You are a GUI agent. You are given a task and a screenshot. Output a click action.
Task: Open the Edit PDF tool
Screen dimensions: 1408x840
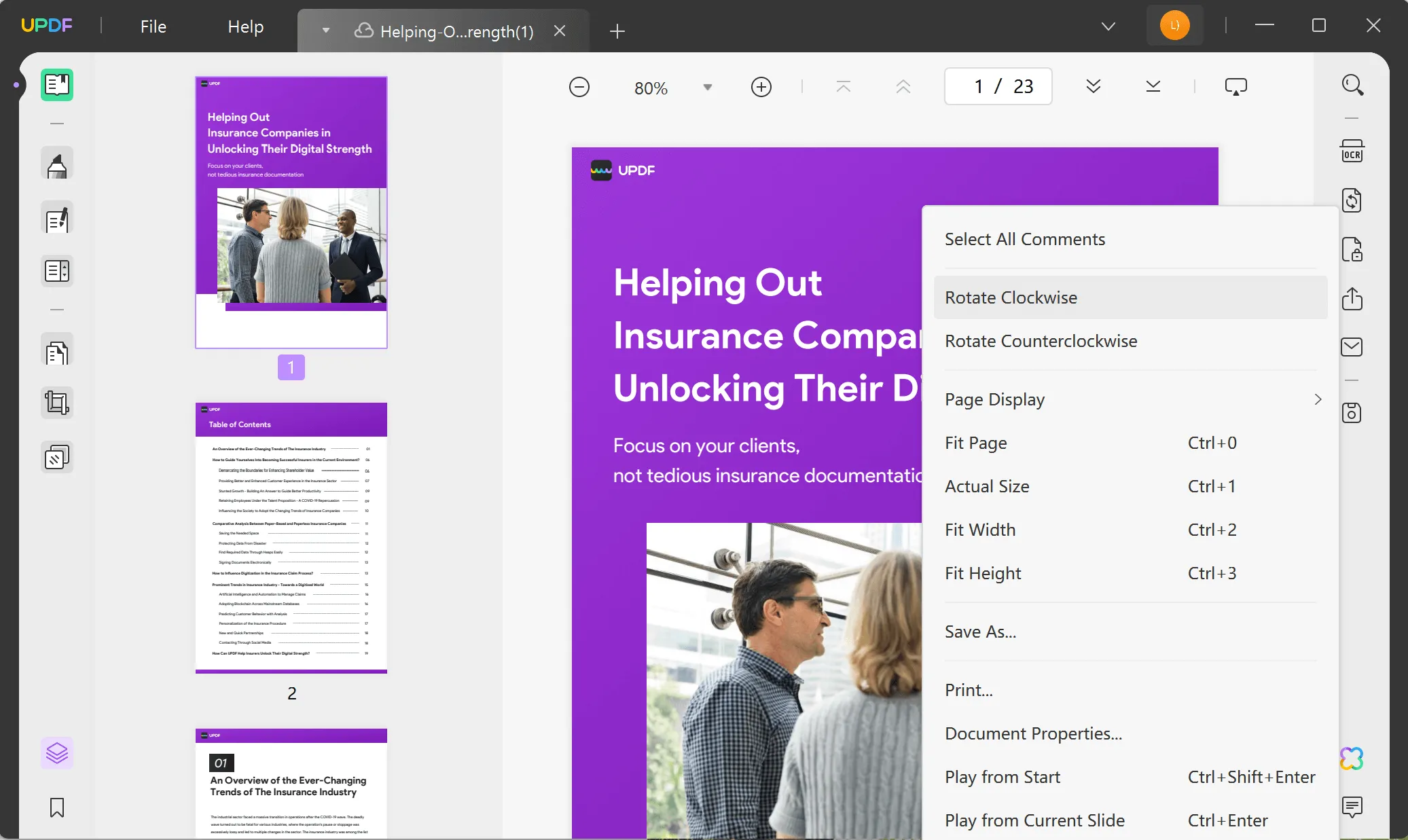click(57, 220)
